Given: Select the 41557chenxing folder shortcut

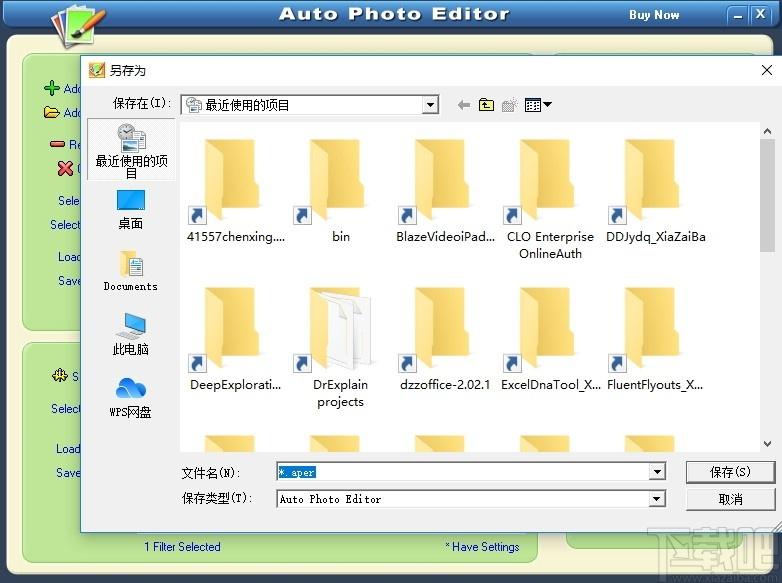Looking at the screenshot, I should [235, 191].
